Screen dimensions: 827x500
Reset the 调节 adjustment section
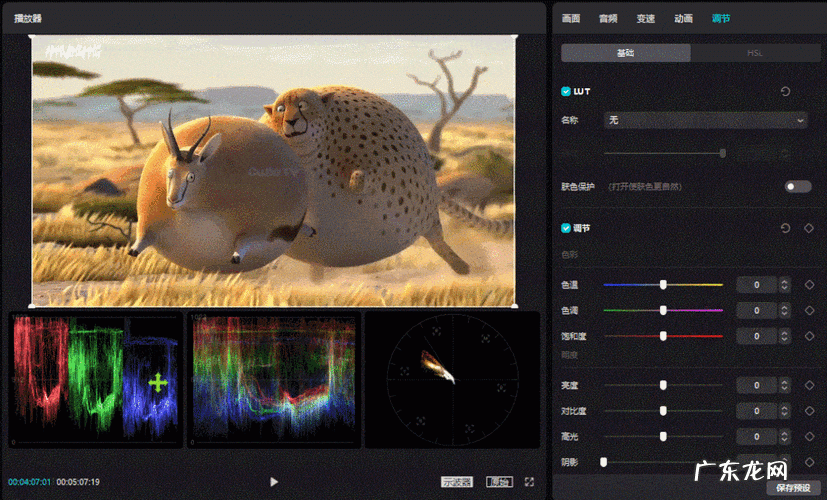(x=785, y=228)
